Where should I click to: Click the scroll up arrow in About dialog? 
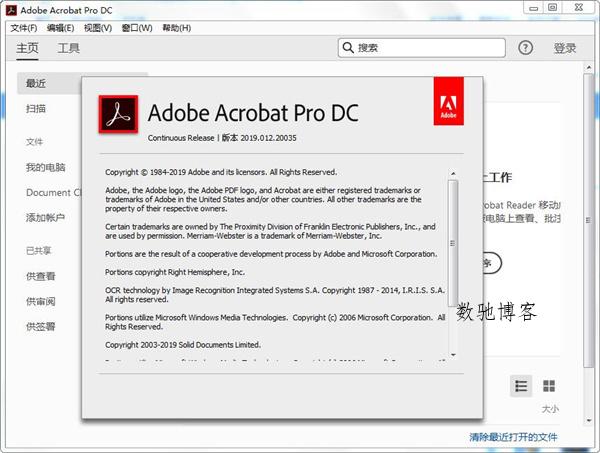click(453, 174)
